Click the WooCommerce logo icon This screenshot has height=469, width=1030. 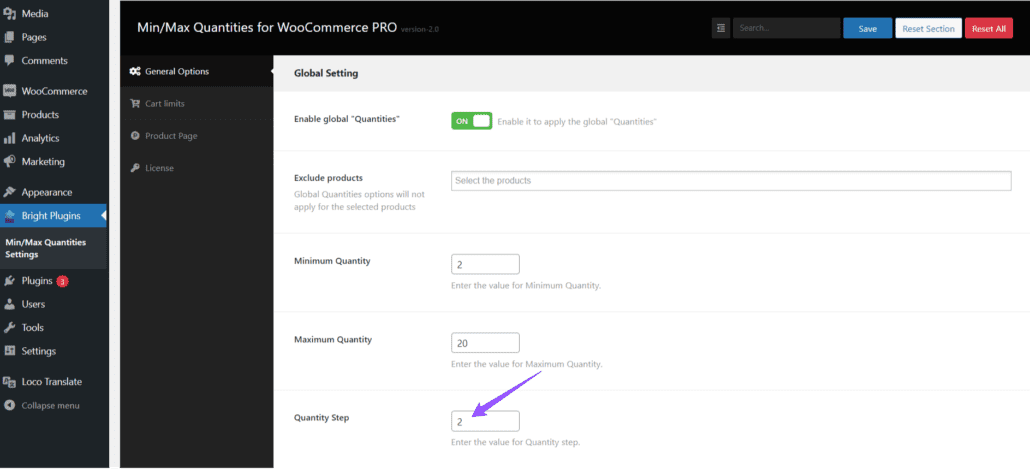click(x=10, y=91)
